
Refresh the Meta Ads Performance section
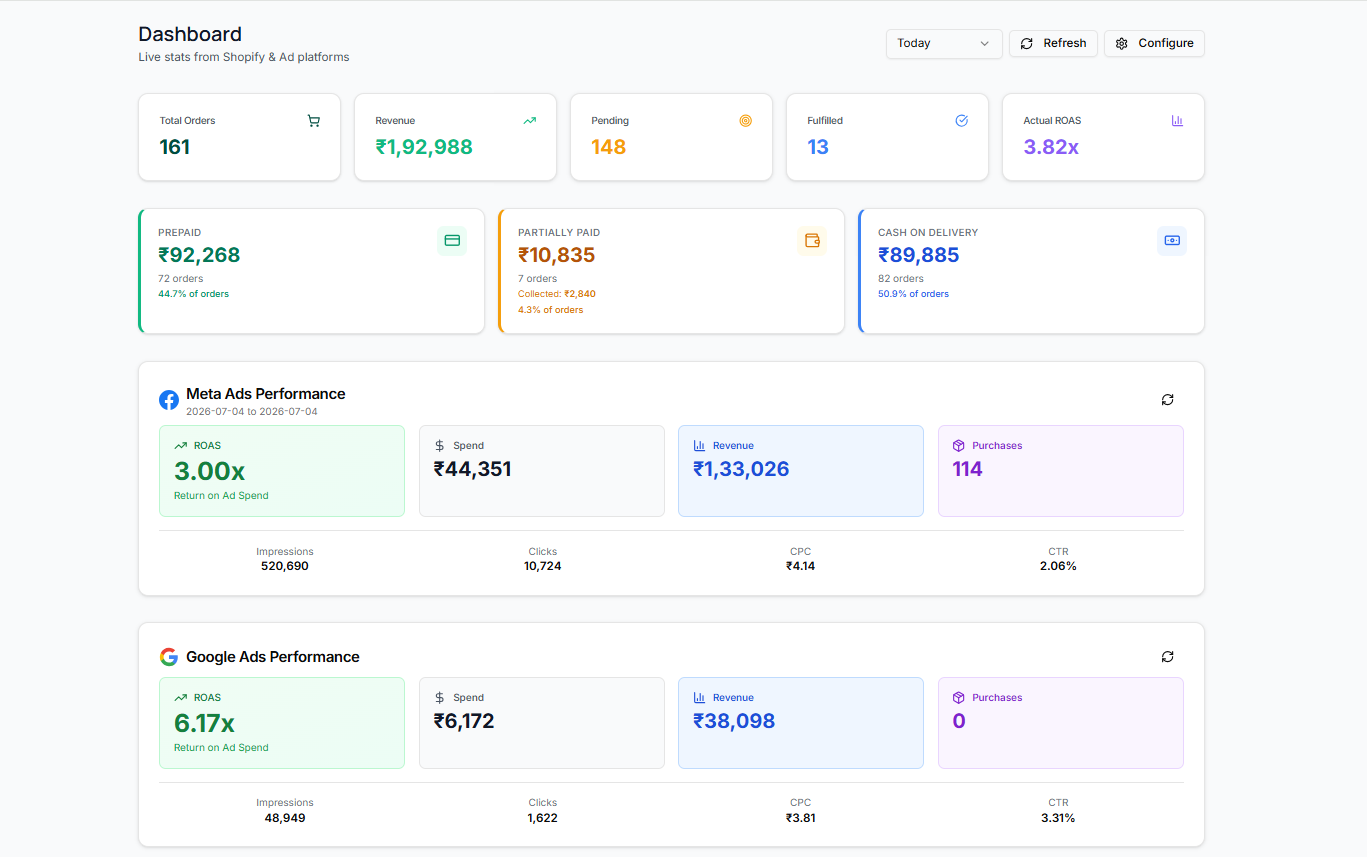[x=1168, y=400]
